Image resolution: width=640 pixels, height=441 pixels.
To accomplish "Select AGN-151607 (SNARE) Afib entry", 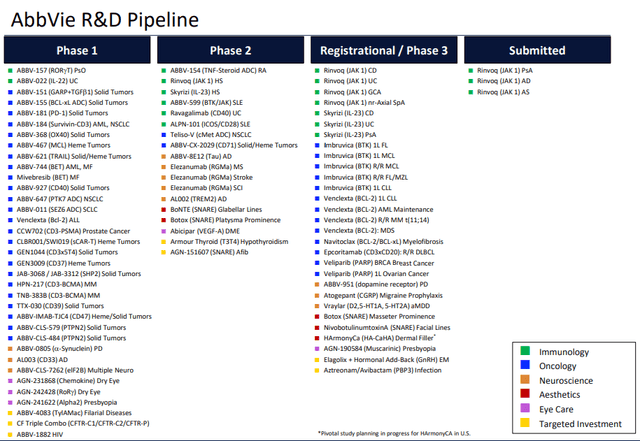I will [209, 252].
